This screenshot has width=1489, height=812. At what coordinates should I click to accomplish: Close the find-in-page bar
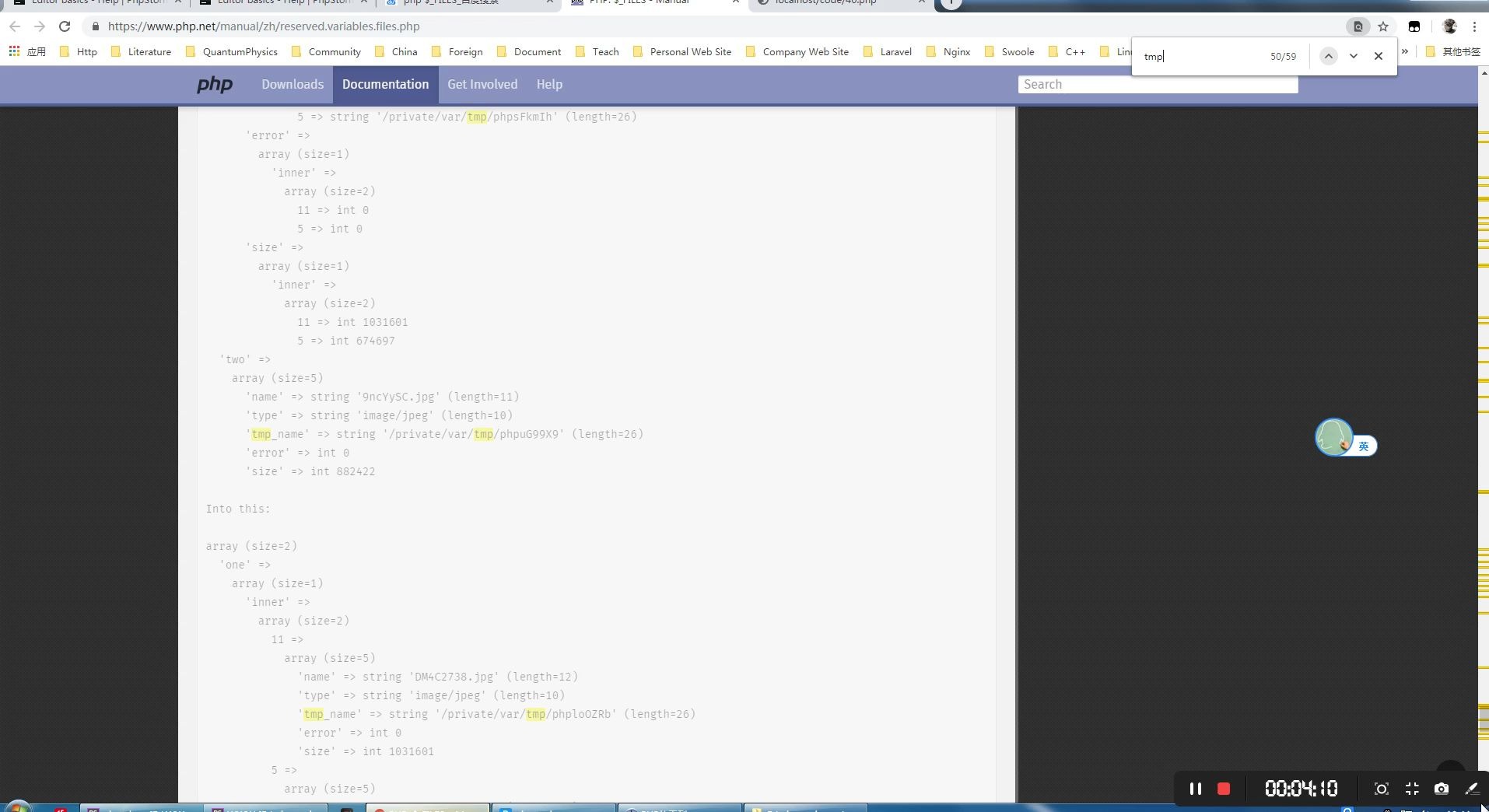click(x=1379, y=56)
